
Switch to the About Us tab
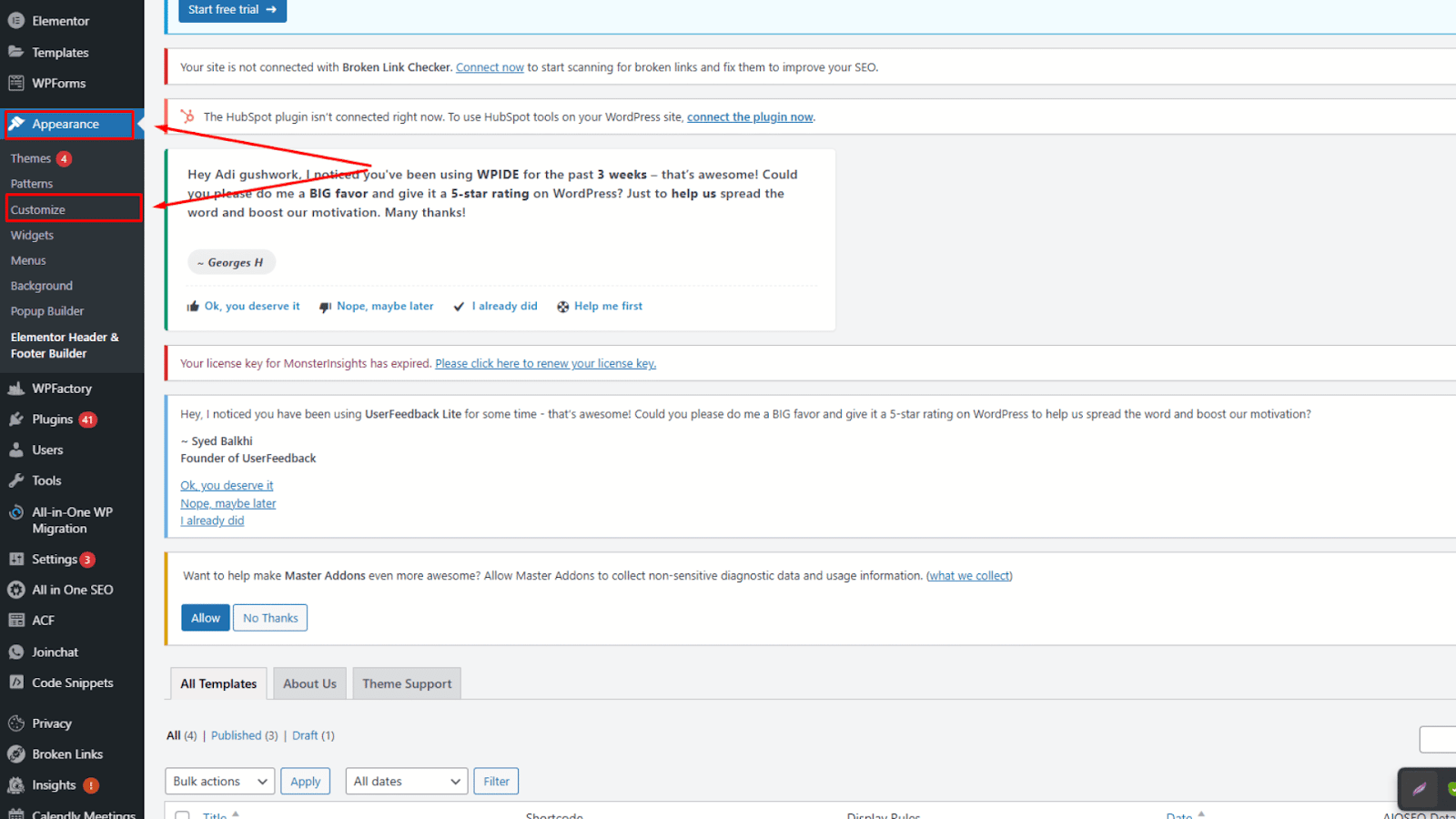pyautogui.click(x=309, y=683)
